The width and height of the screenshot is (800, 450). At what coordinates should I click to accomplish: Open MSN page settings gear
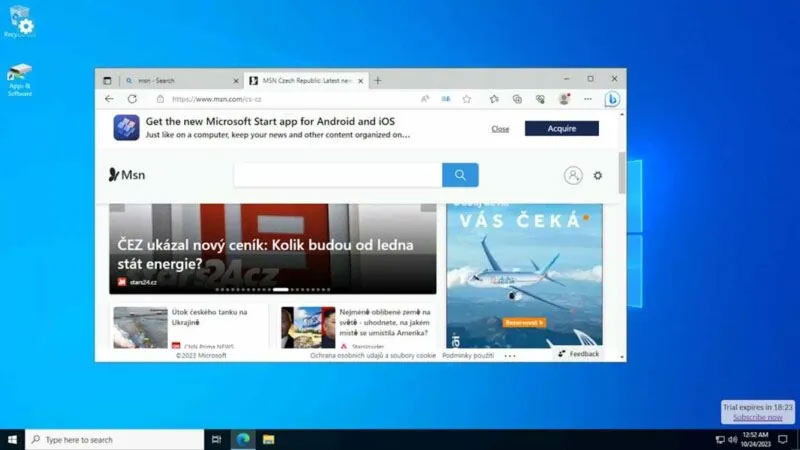(x=597, y=176)
